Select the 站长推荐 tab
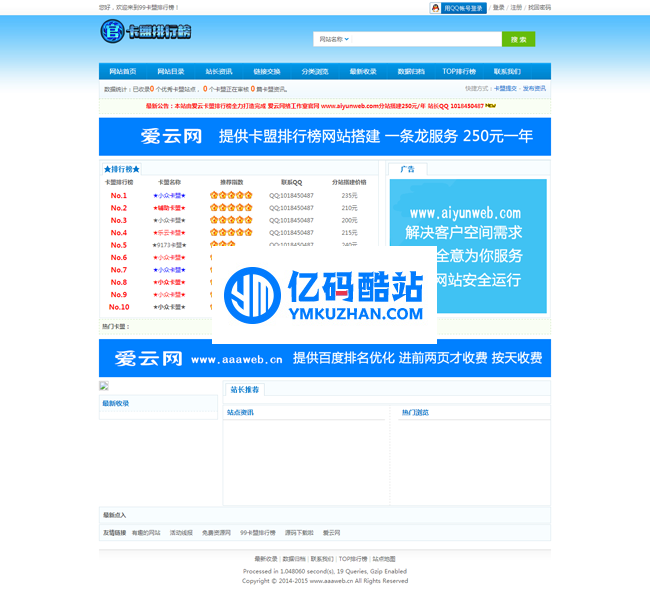The height and width of the screenshot is (591, 650). 245,390
